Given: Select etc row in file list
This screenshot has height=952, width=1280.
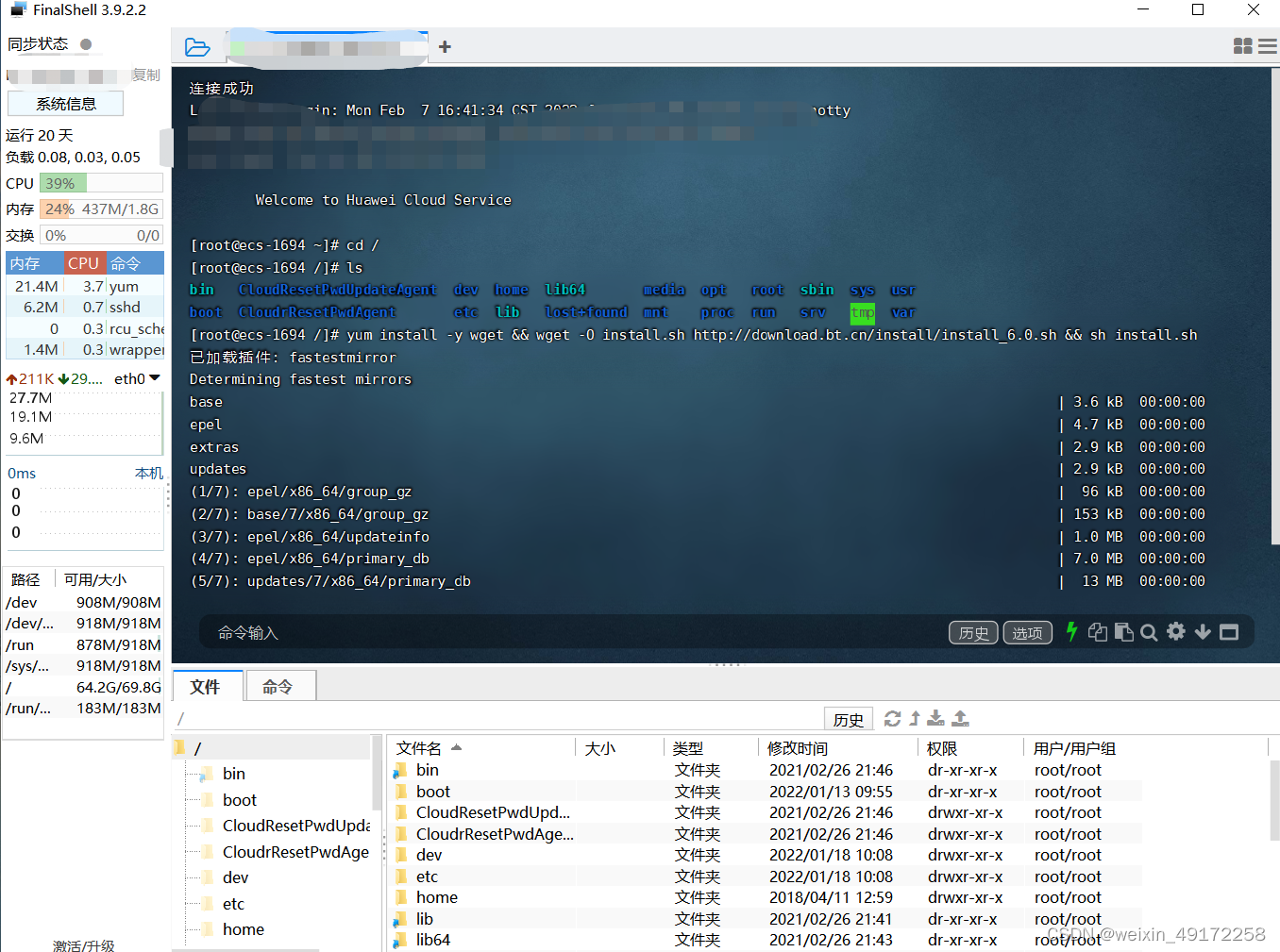Looking at the screenshot, I should click(765, 877).
